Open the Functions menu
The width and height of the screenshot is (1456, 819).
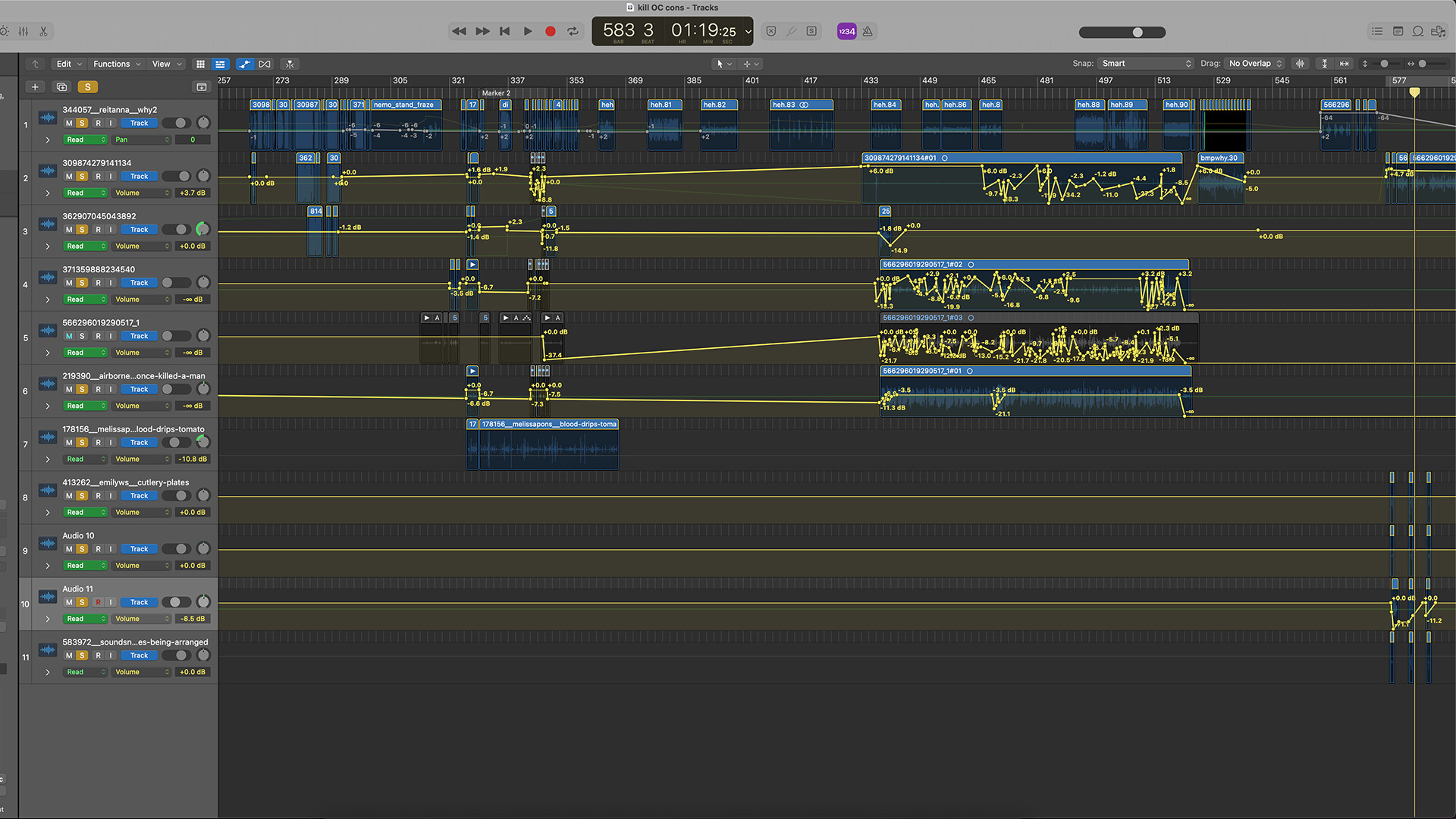[115, 64]
